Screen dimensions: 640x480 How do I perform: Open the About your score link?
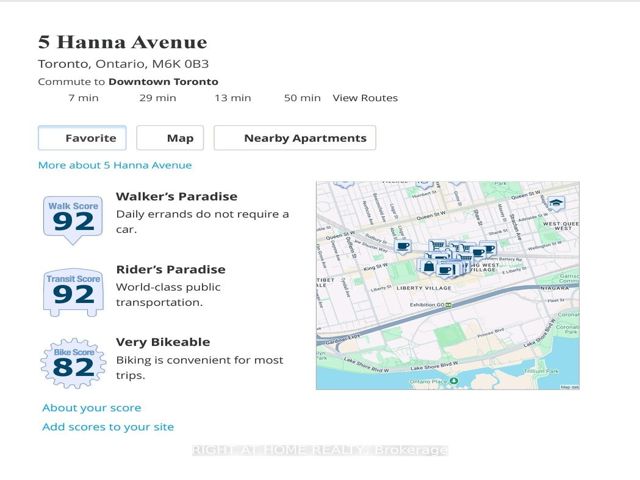point(92,408)
